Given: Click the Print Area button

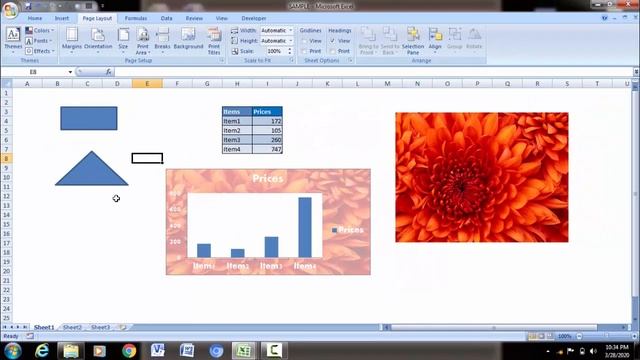Looking at the screenshot, I should point(143,40).
